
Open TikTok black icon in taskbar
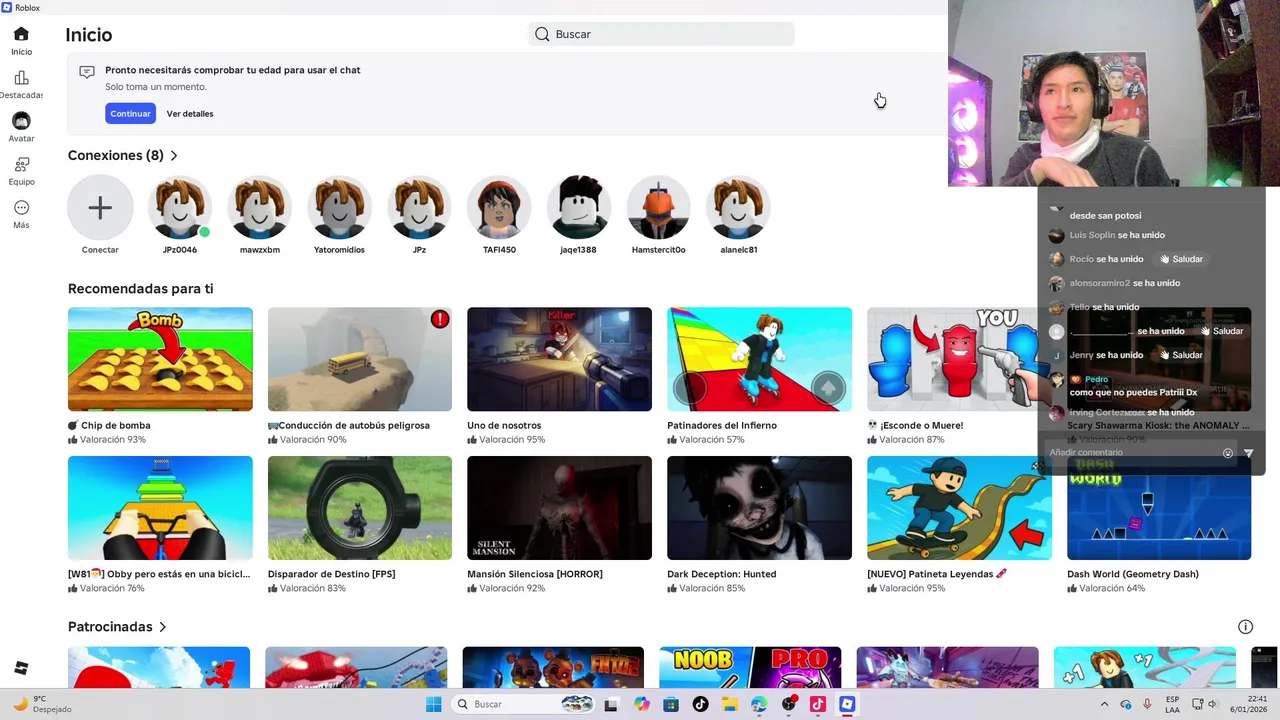pos(700,704)
